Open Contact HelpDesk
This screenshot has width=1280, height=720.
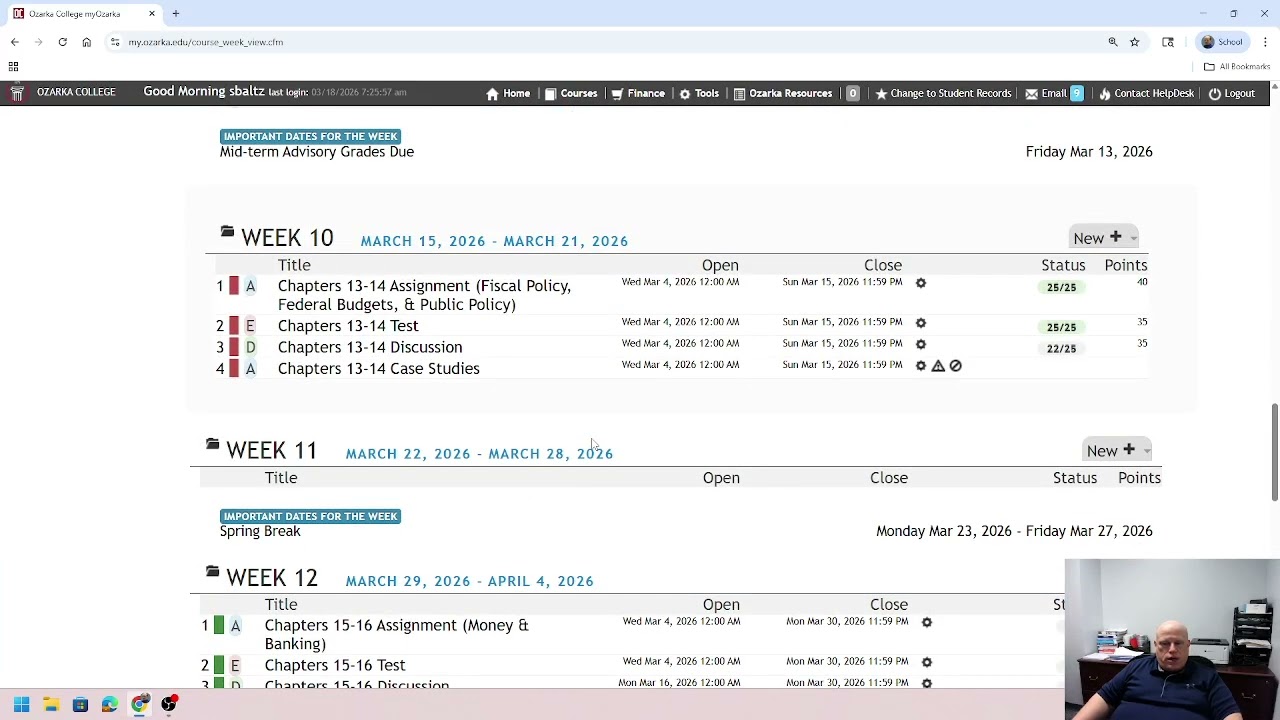1146,94
